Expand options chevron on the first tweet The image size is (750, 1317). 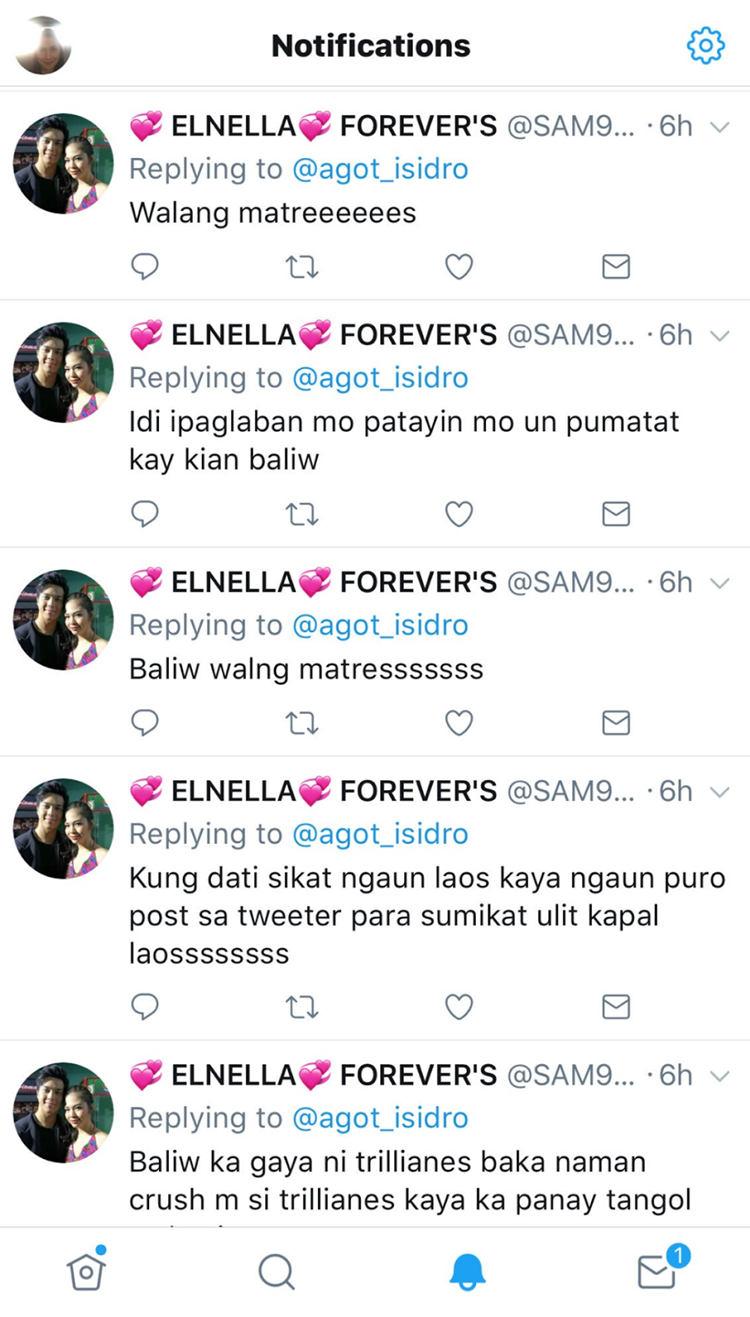pos(720,126)
